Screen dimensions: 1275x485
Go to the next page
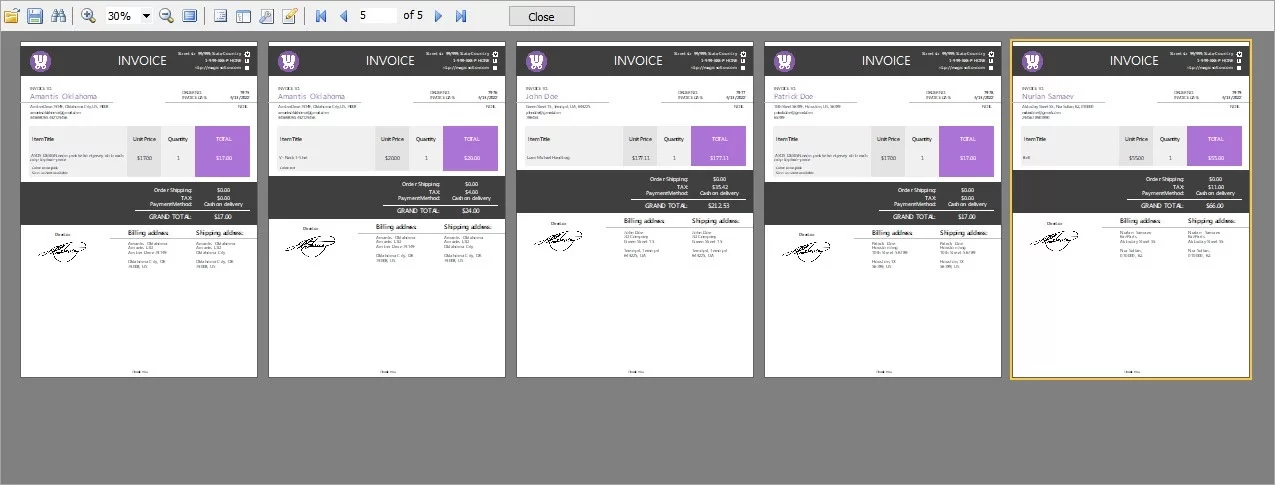point(438,16)
